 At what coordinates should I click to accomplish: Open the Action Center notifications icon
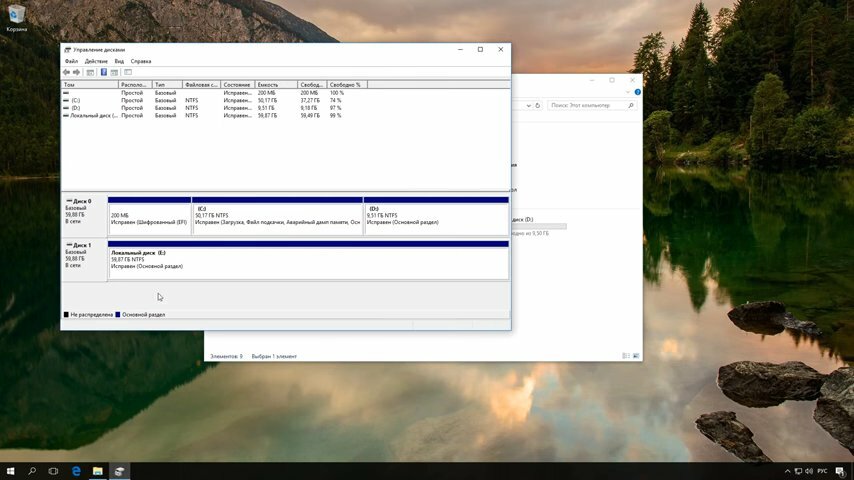pos(840,471)
